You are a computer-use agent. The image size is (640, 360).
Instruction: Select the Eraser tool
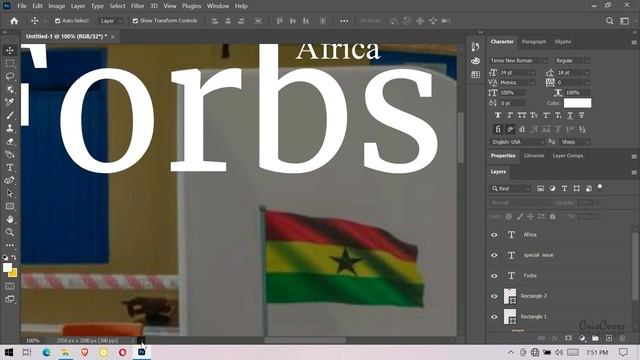point(10,141)
